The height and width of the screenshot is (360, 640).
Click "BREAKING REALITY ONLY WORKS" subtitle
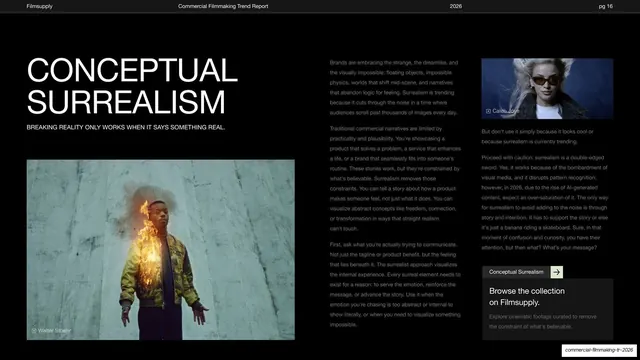coord(126,127)
